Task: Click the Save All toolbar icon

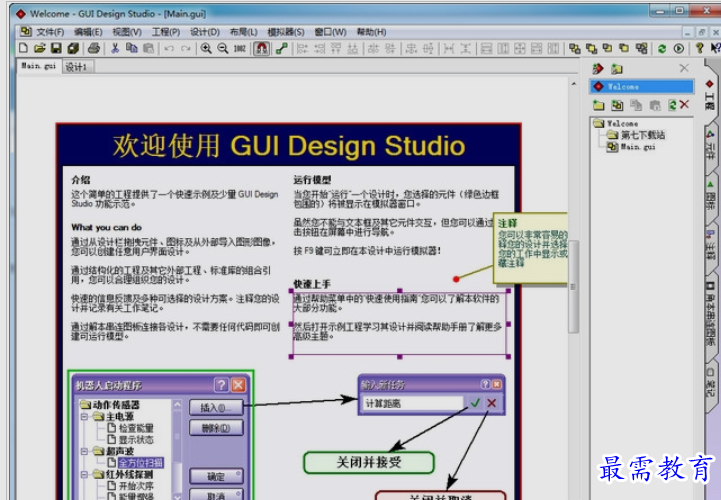Action: point(73,48)
